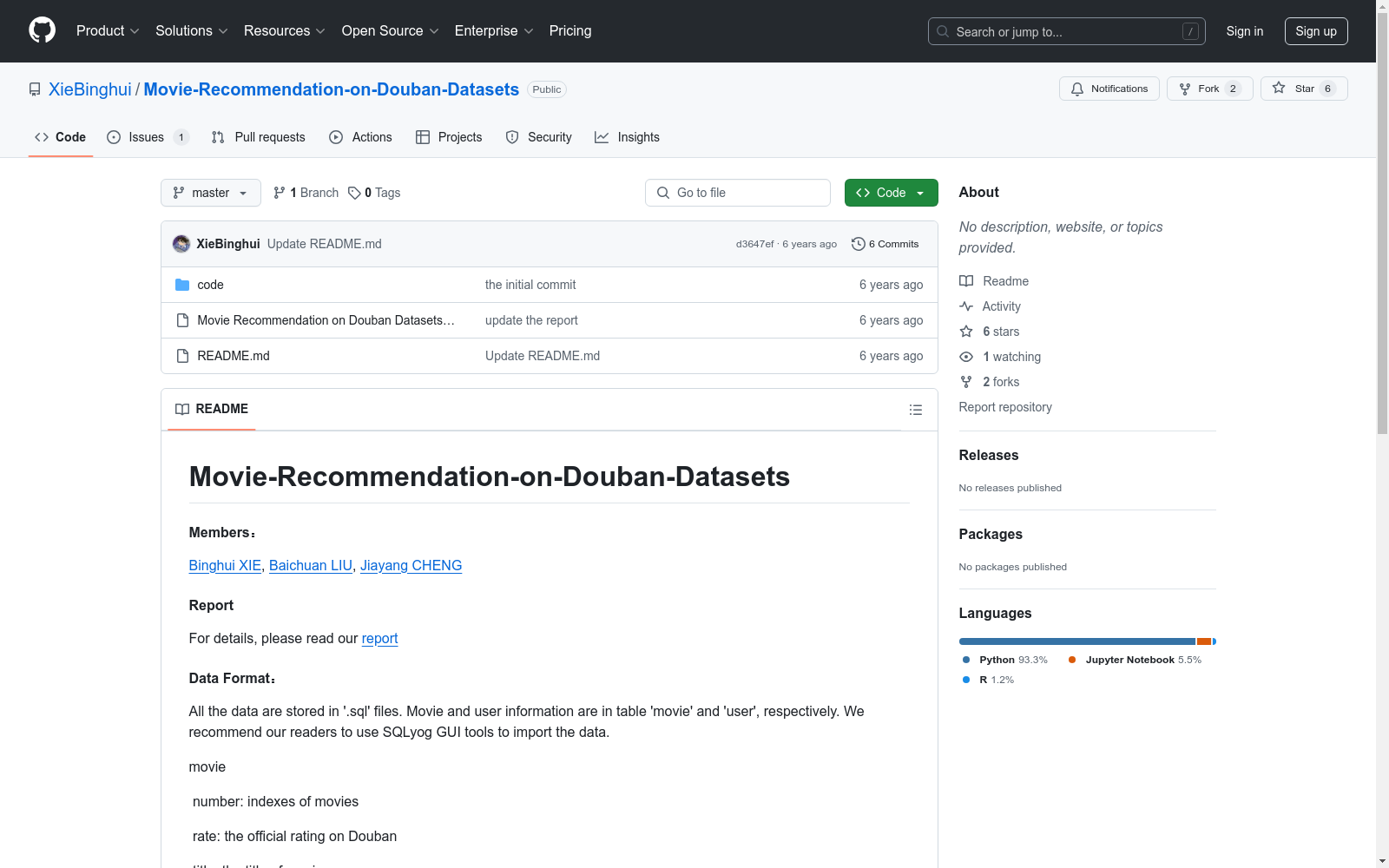Click the Packages heading link

[x=991, y=534]
